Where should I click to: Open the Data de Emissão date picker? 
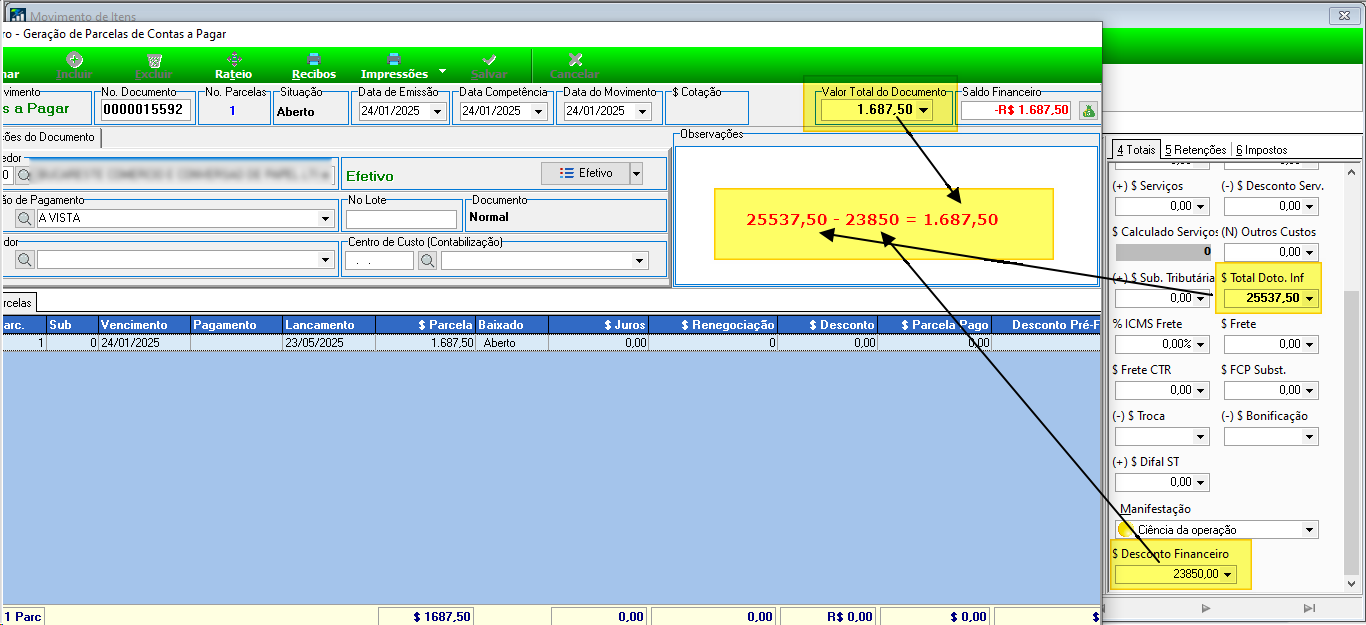pyautogui.click(x=437, y=111)
